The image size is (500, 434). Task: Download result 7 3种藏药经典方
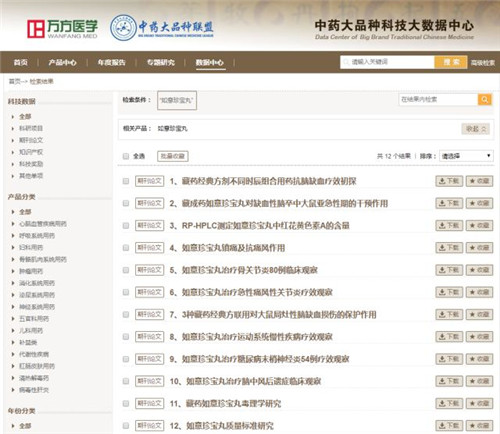[449, 314]
